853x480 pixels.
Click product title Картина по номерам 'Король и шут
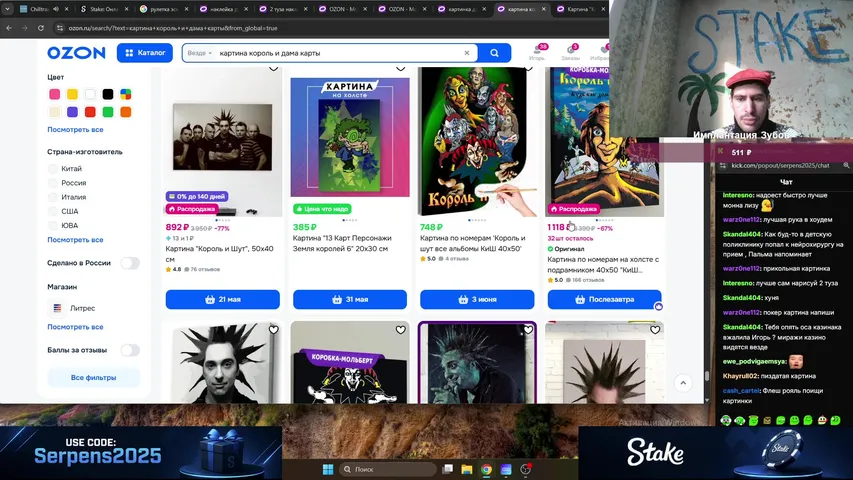[473, 243]
